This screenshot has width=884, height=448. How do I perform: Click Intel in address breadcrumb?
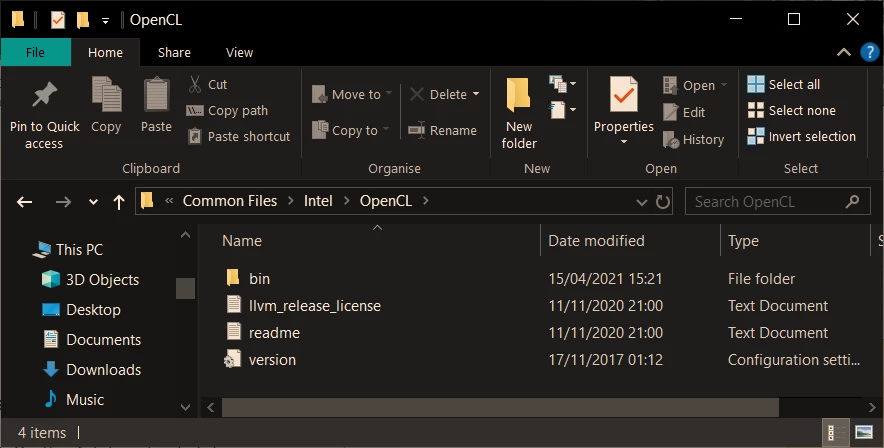click(x=318, y=201)
